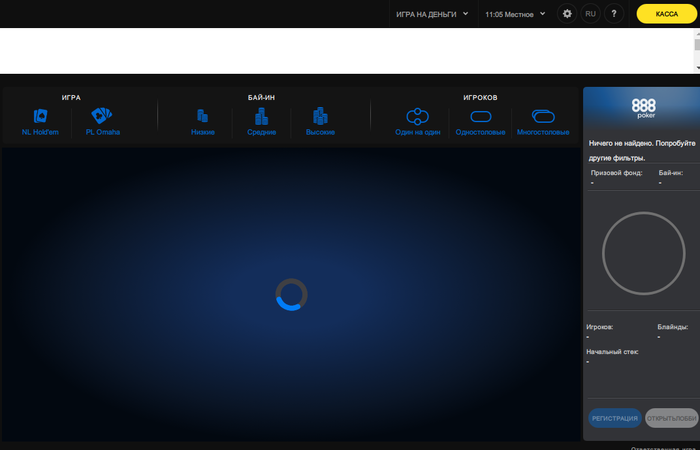This screenshot has height=450, width=700.
Task: Open the Касса cashier button
Action: coord(667,14)
